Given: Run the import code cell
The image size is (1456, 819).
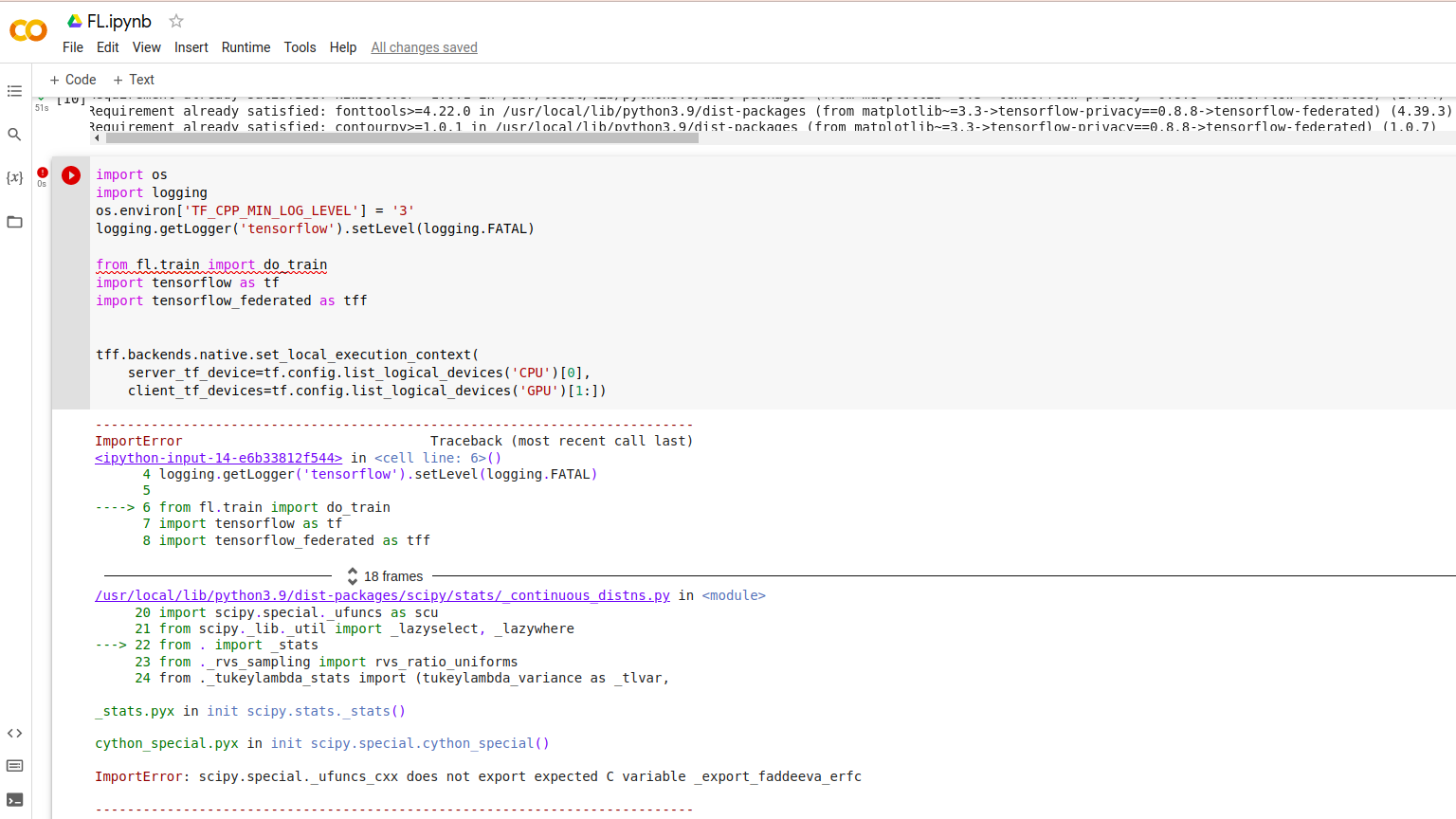Looking at the screenshot, I should 71,175.
